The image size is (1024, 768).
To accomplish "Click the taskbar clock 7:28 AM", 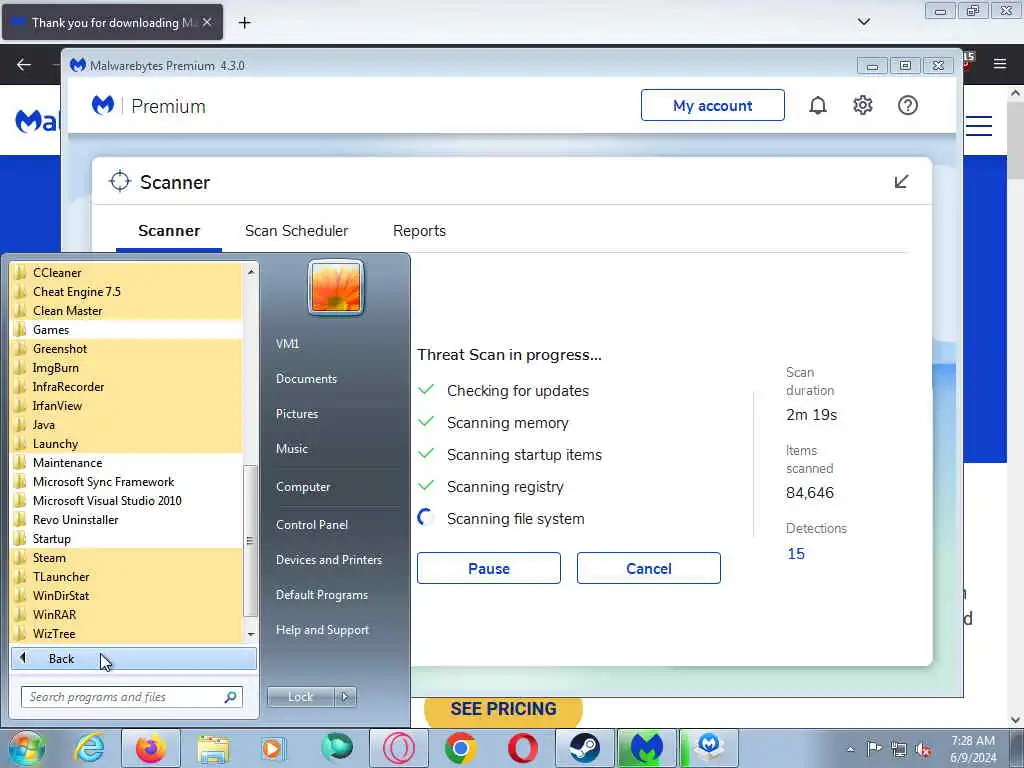I will 972,741.
